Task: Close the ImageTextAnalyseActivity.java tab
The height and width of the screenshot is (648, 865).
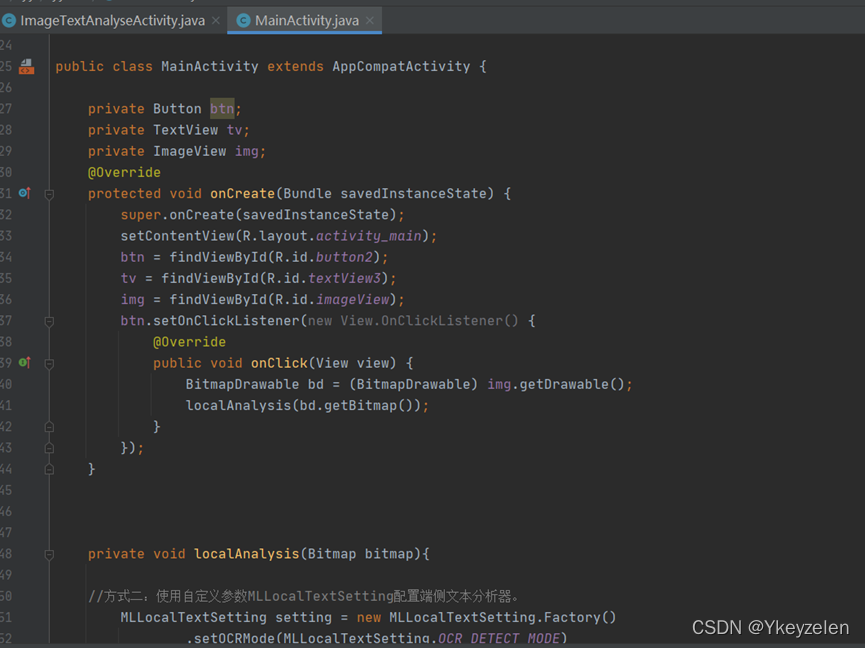Action: (x=216, y=21)
